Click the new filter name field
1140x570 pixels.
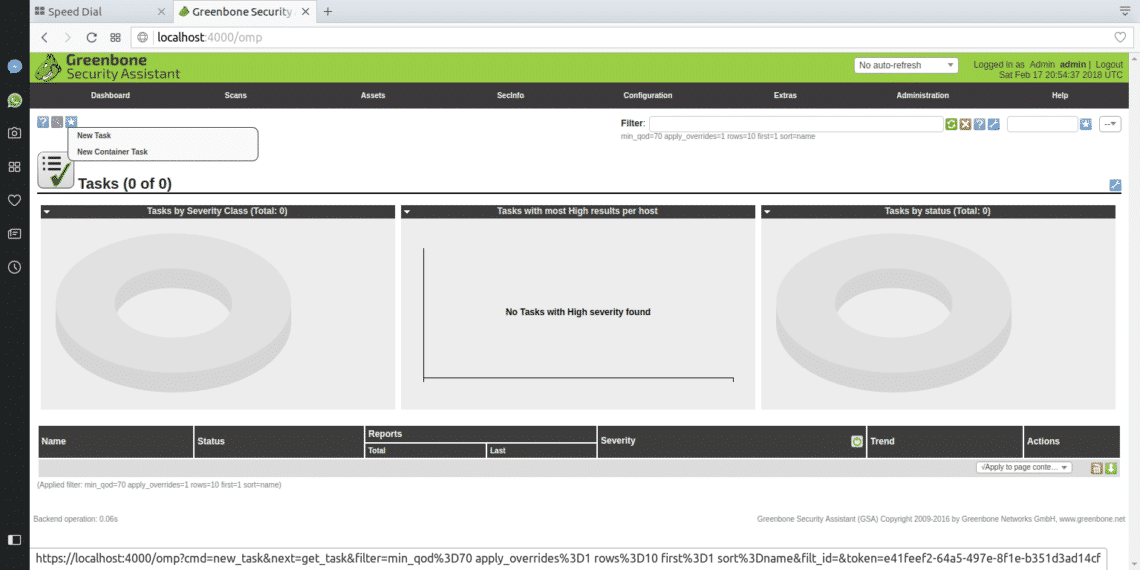(x=1042, y=124)
